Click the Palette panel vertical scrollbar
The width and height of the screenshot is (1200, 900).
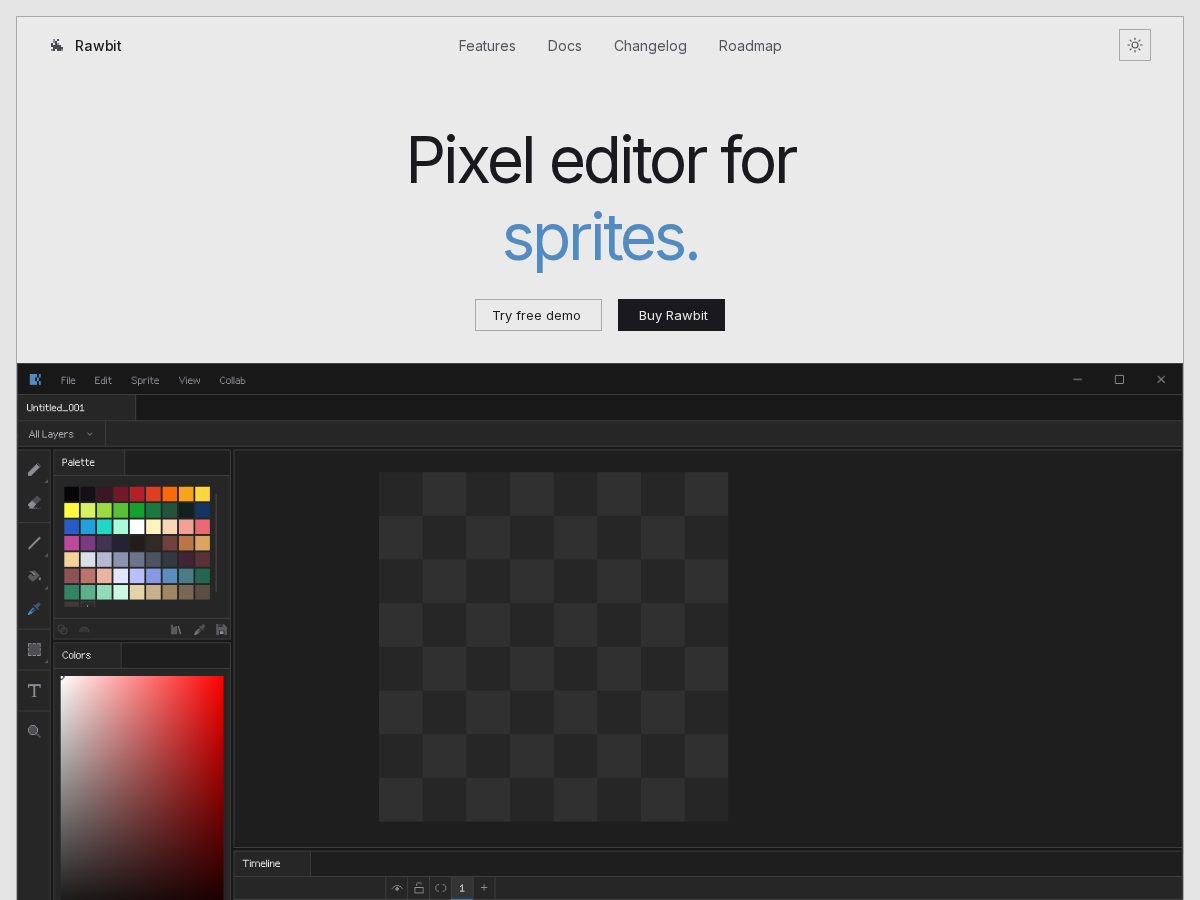click(x=216, y=542)
